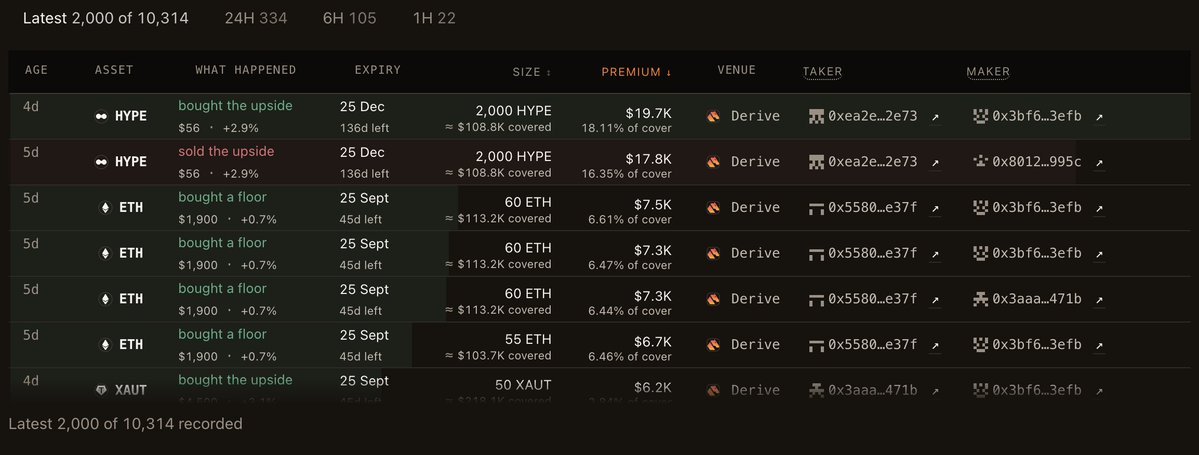Image resolution: width=1199 pixels, height=455 pixels.
Task: Click 'Latest 2,000 of 10,314 recorded' footer text
Action: tap(125, 424)
